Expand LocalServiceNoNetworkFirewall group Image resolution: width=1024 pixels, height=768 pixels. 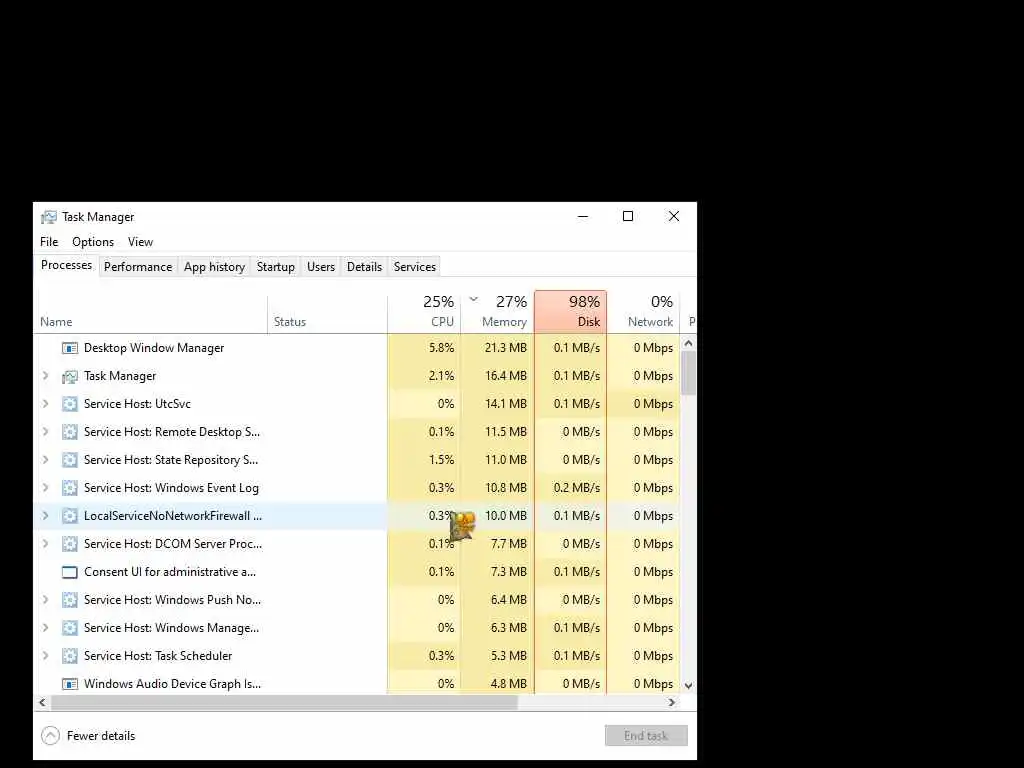pos(45,516)
